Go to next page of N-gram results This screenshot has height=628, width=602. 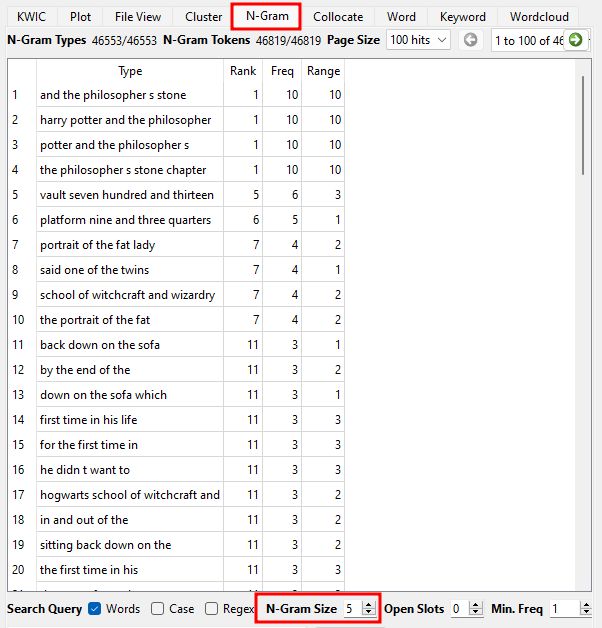[576, 40]
